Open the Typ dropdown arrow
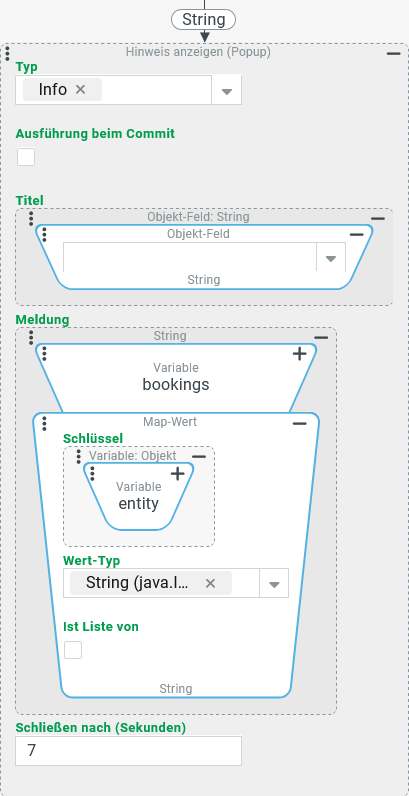Image resolution: width=409 pixels, height=796 pixels. (x=227, y=91)
